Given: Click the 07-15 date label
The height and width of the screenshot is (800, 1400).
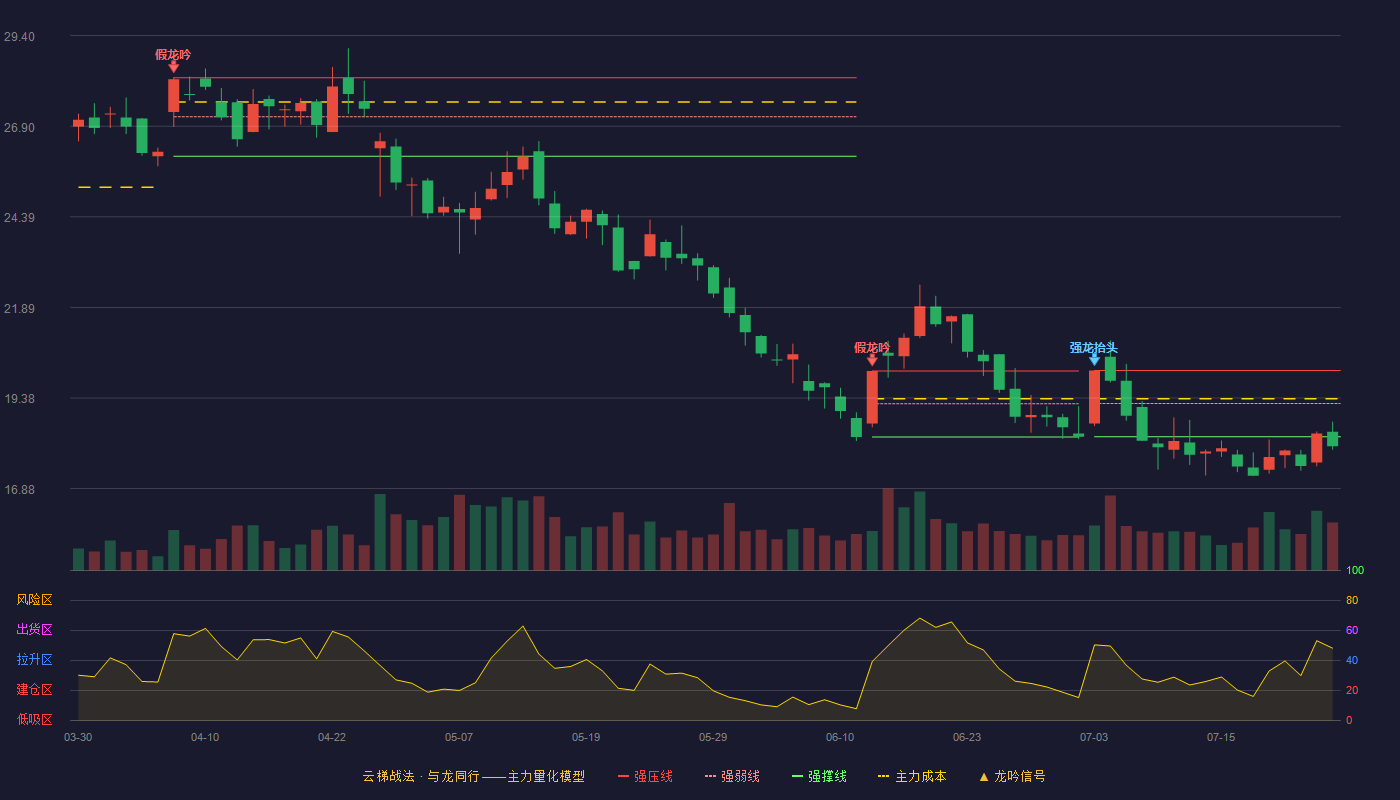Looking at the screenshot, I should click(1221, 737).
